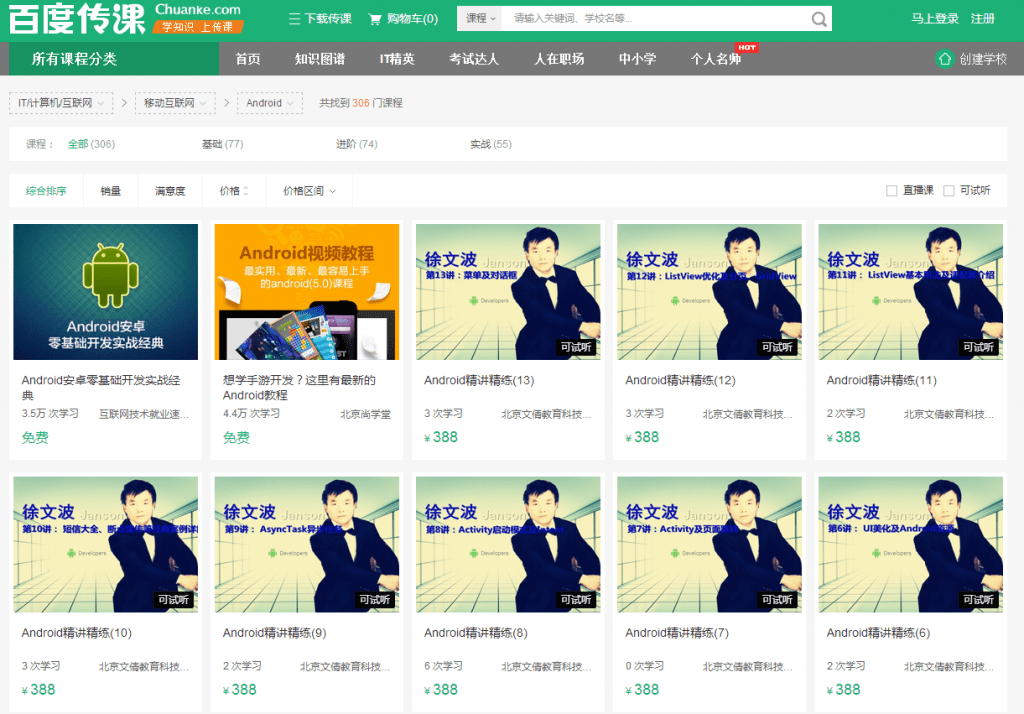1024x714 pixels.
Task: Open the Android breadcrumb dropdown
Action: [268, 102]
